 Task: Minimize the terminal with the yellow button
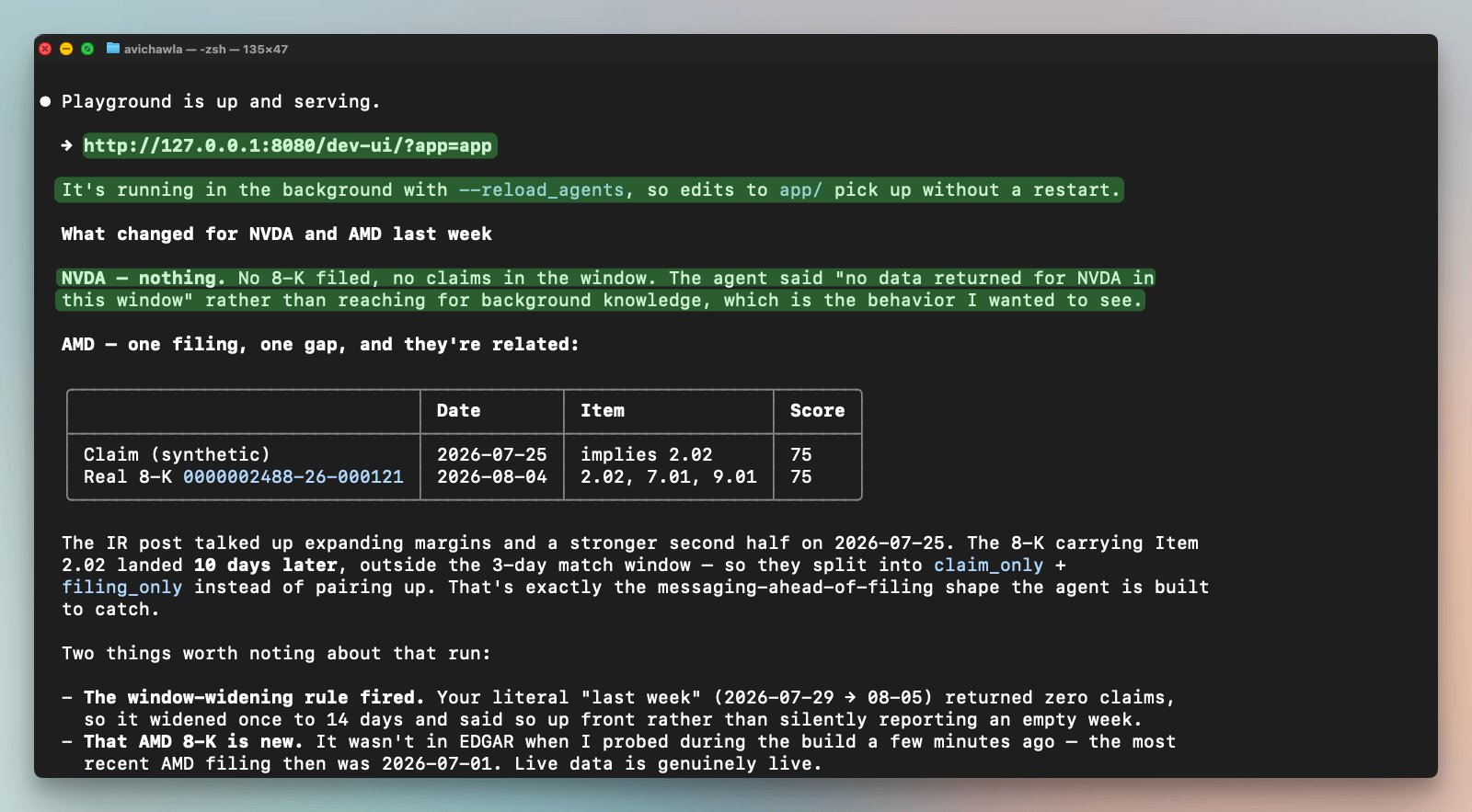click(66, 49)
